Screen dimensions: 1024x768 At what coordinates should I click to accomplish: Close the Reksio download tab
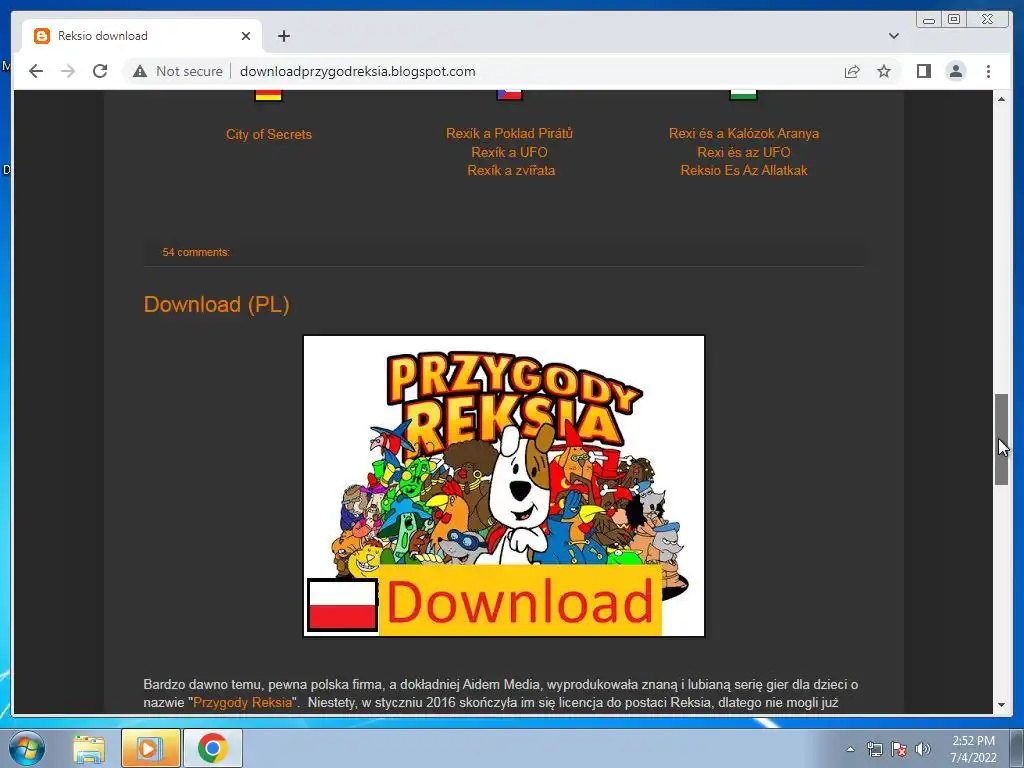246,36
